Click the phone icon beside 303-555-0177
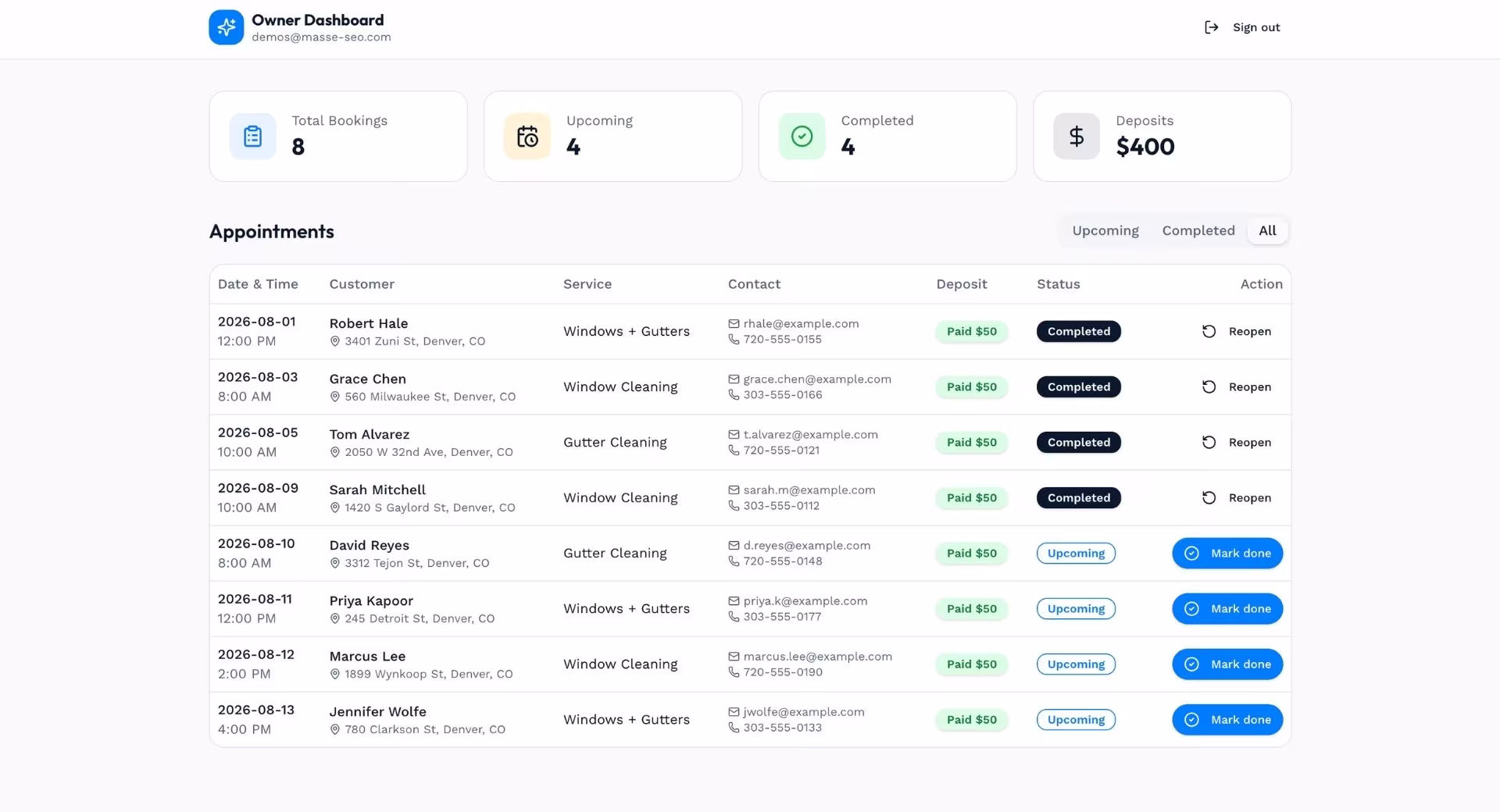This screenshot has height=812, width=1500. pyautogui.click(x=734, y=616)
